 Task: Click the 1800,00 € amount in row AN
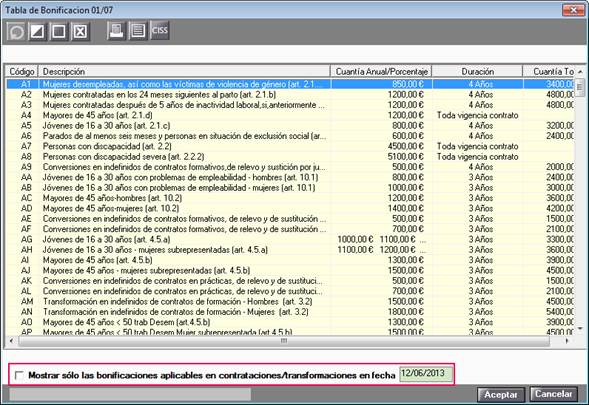pyautogui.click(x=405, y=311)
